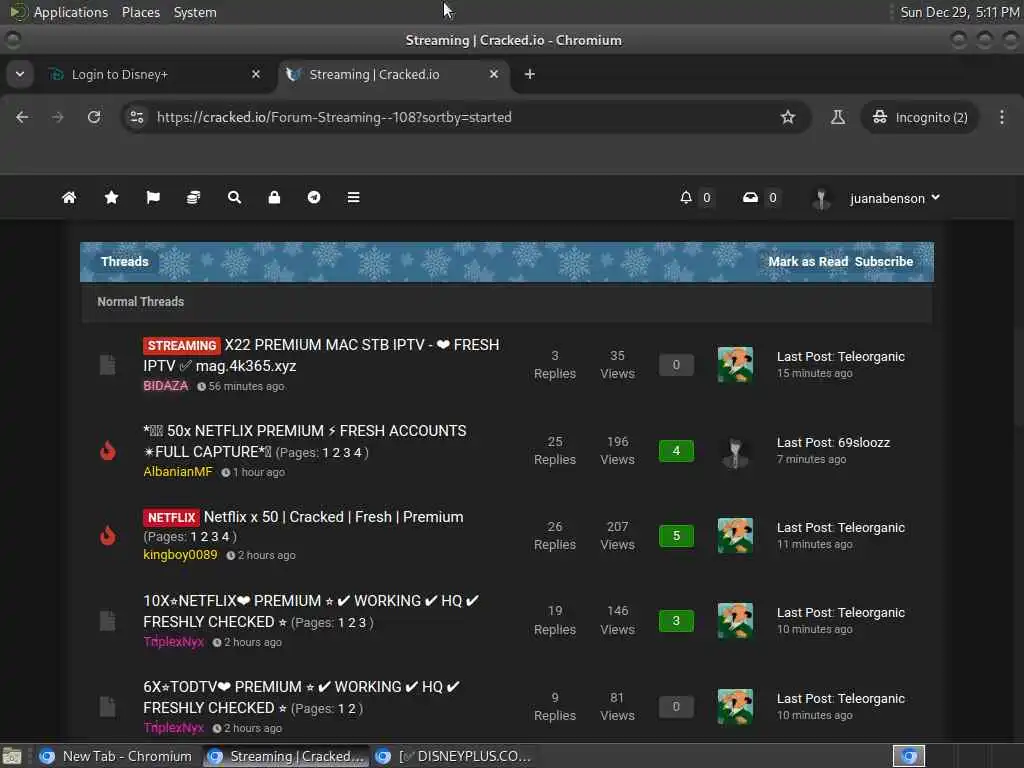This screenshot has width=1024, height=768.
Task: Click the clock Sun Dec 29, 5:11 PM
Action: (959, 12)
